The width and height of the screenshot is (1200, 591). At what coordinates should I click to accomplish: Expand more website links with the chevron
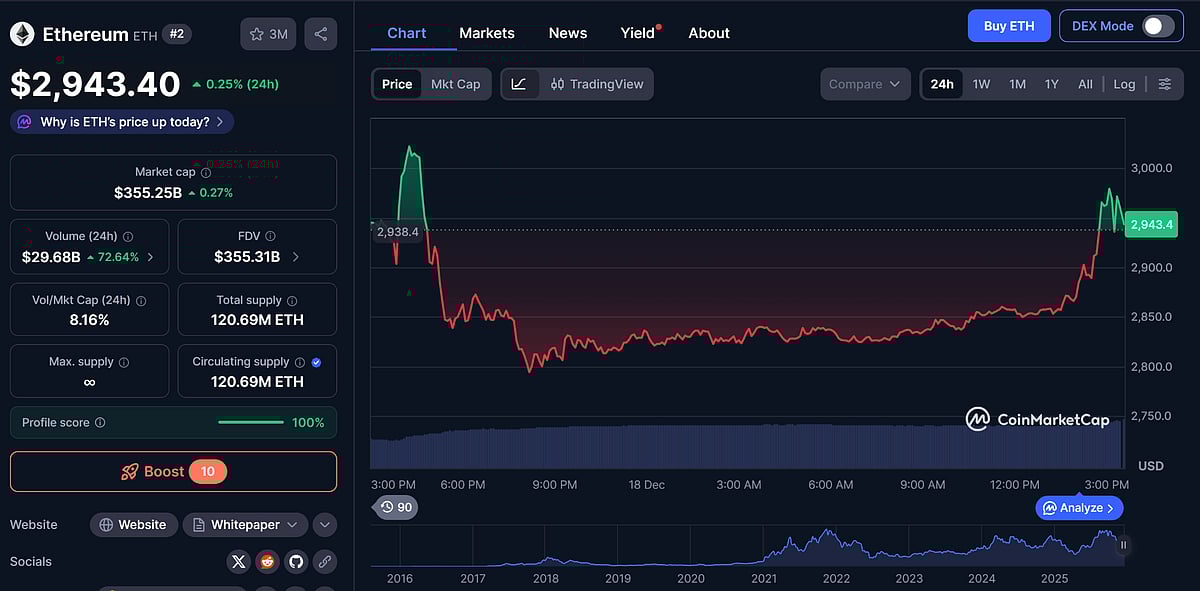324,524
